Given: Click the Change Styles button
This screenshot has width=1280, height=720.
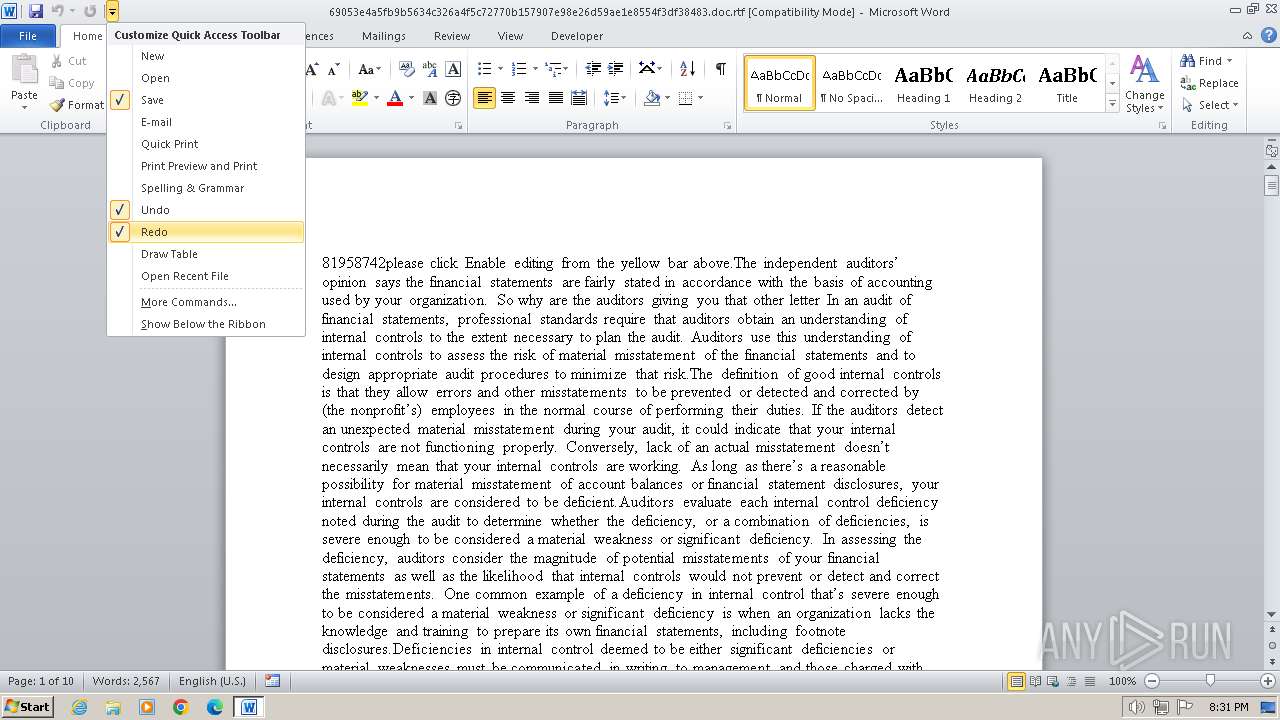Looking at the screenshot, I should pos(1144,84).
